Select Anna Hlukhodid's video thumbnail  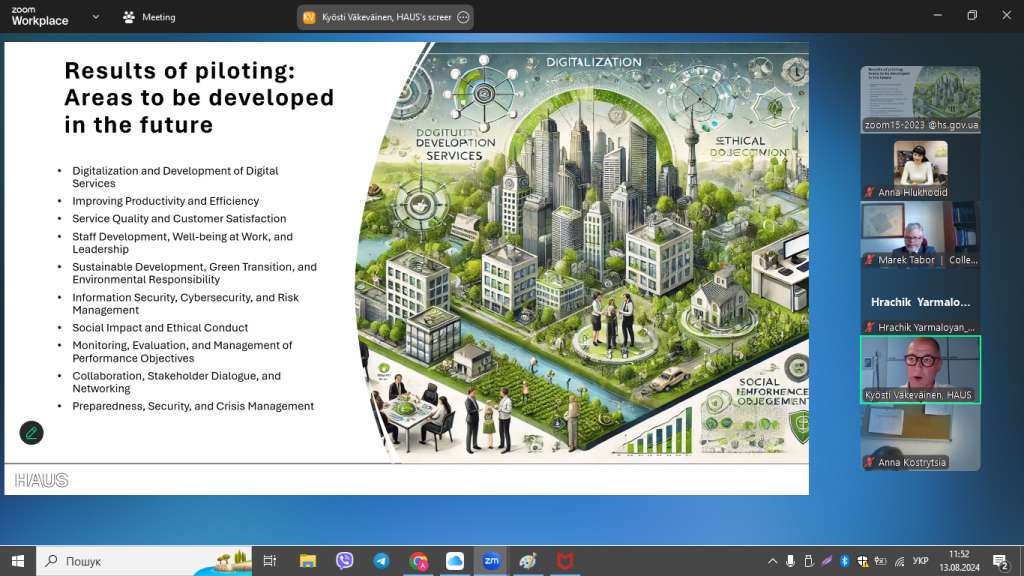(920, 167)
